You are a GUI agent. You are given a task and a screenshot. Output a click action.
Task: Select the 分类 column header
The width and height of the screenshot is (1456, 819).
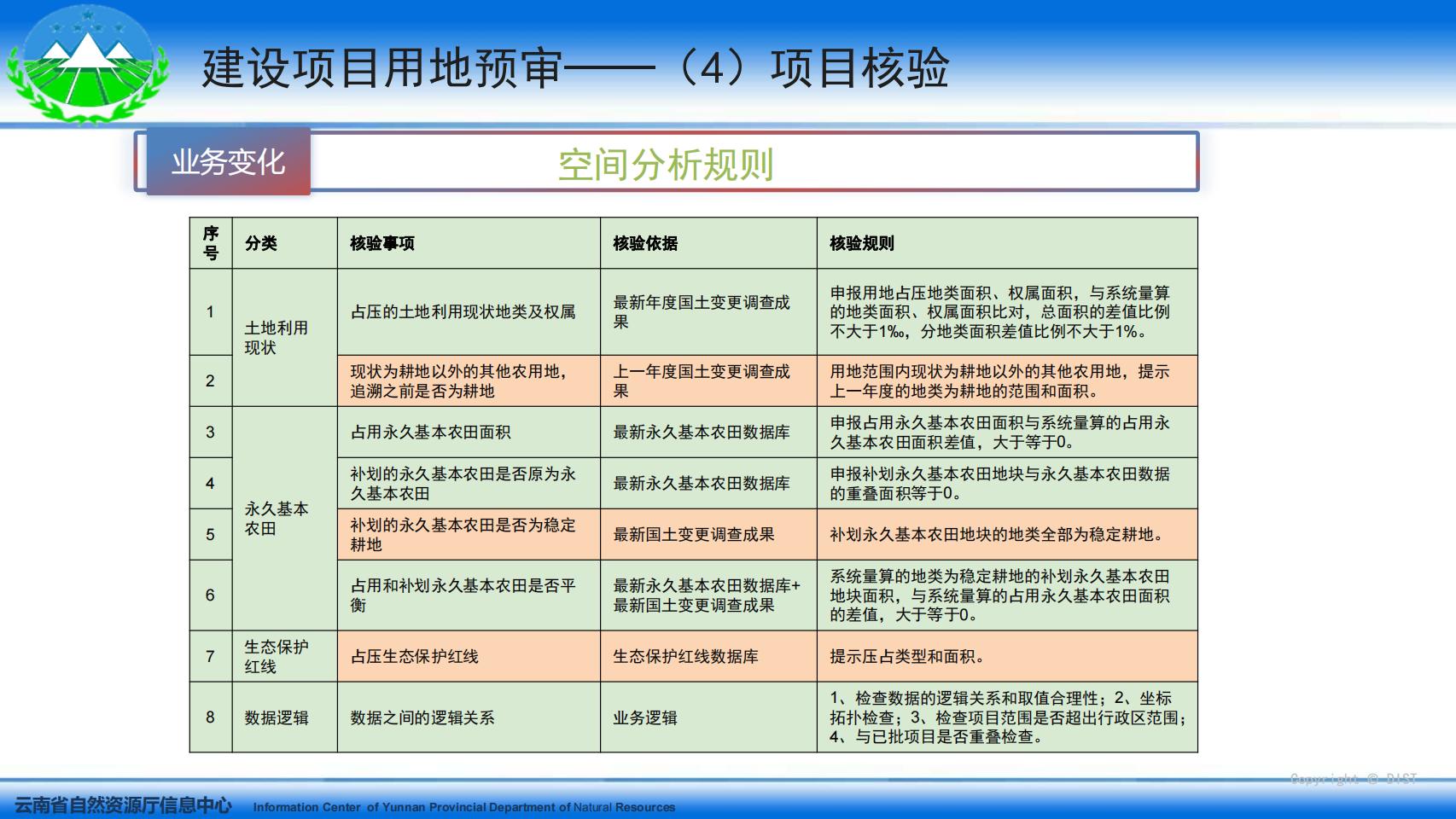[284, 243]
